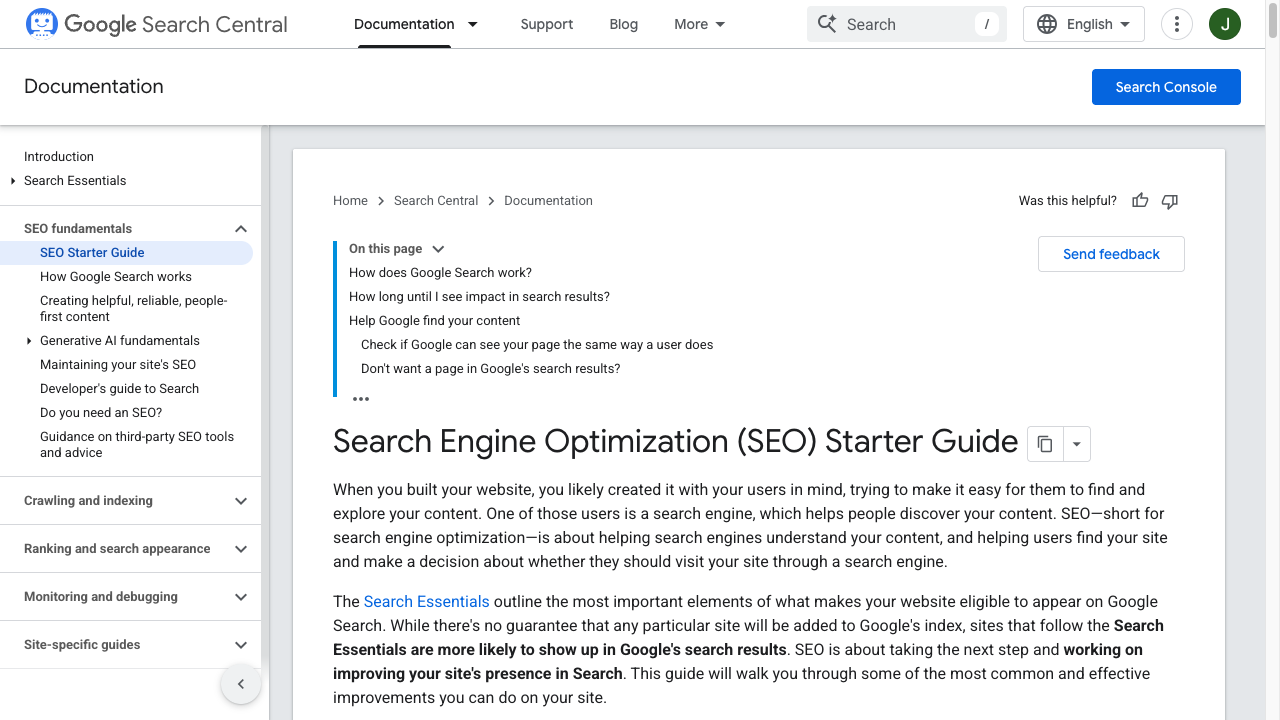Open the Documentation tab dropdown arrow
1280x720 pixels.
click(x=473, y=24)
